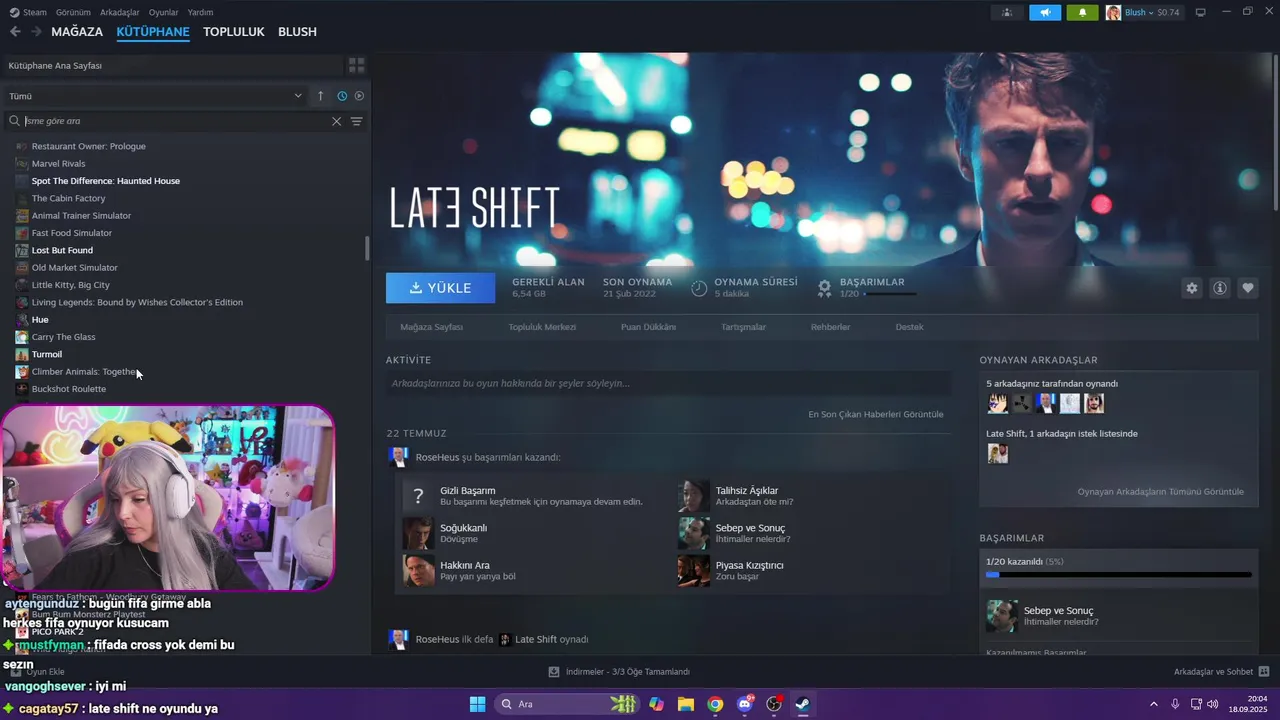Enter Big Picture mode icon in title bar
Screen dimensions: 1280x720
[1201, 12]
